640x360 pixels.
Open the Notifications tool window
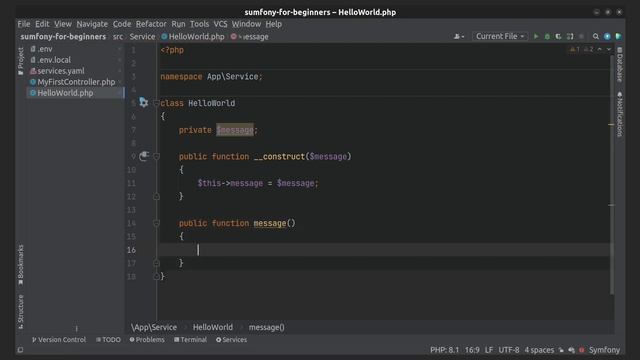[x=620, y=114]
